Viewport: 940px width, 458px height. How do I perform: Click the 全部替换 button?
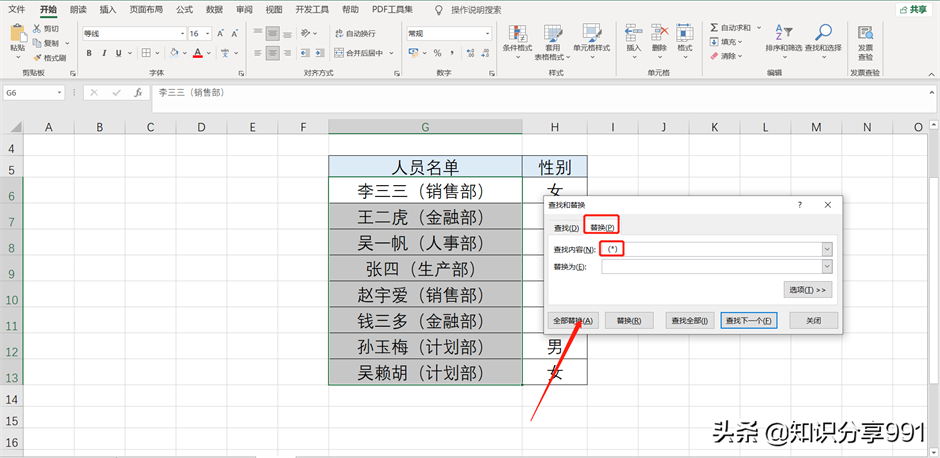573,321
